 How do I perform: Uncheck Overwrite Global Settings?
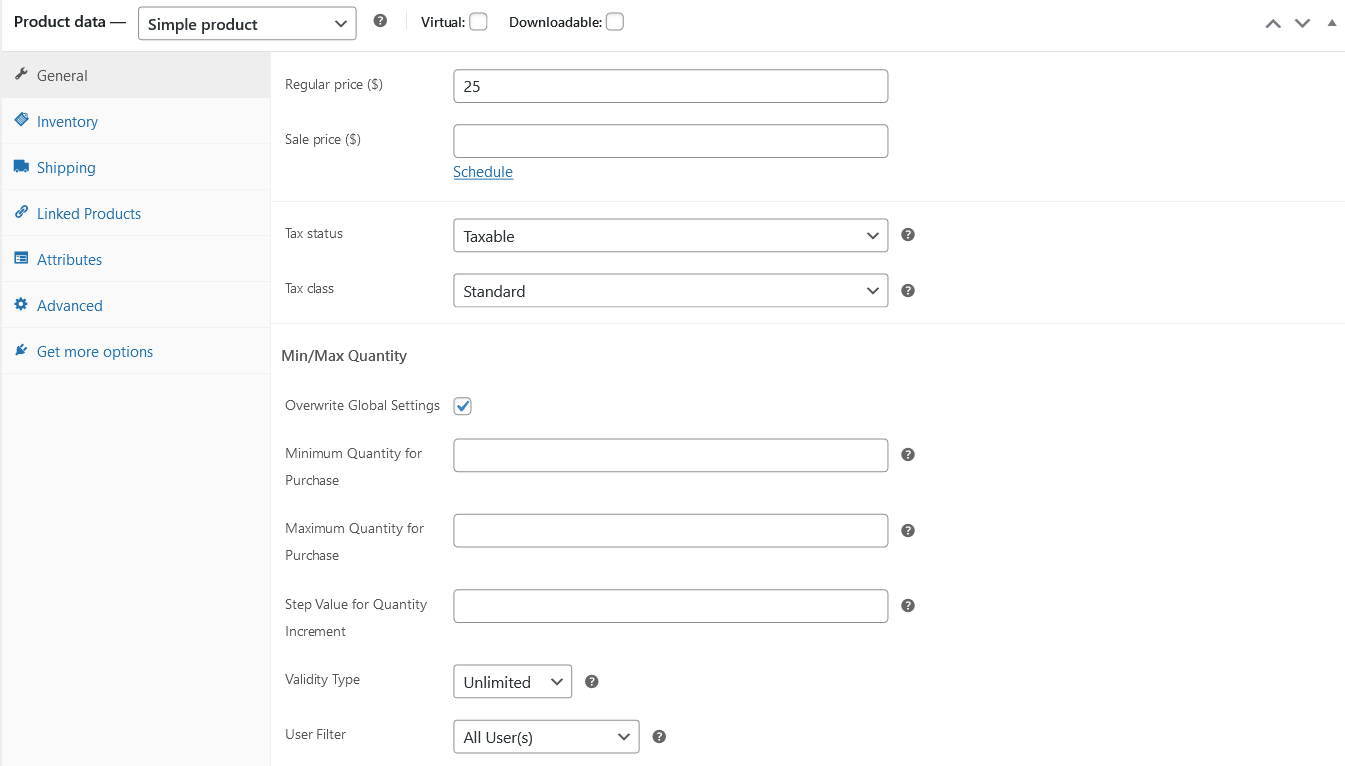pyautogui.click(x=462, y=405)
